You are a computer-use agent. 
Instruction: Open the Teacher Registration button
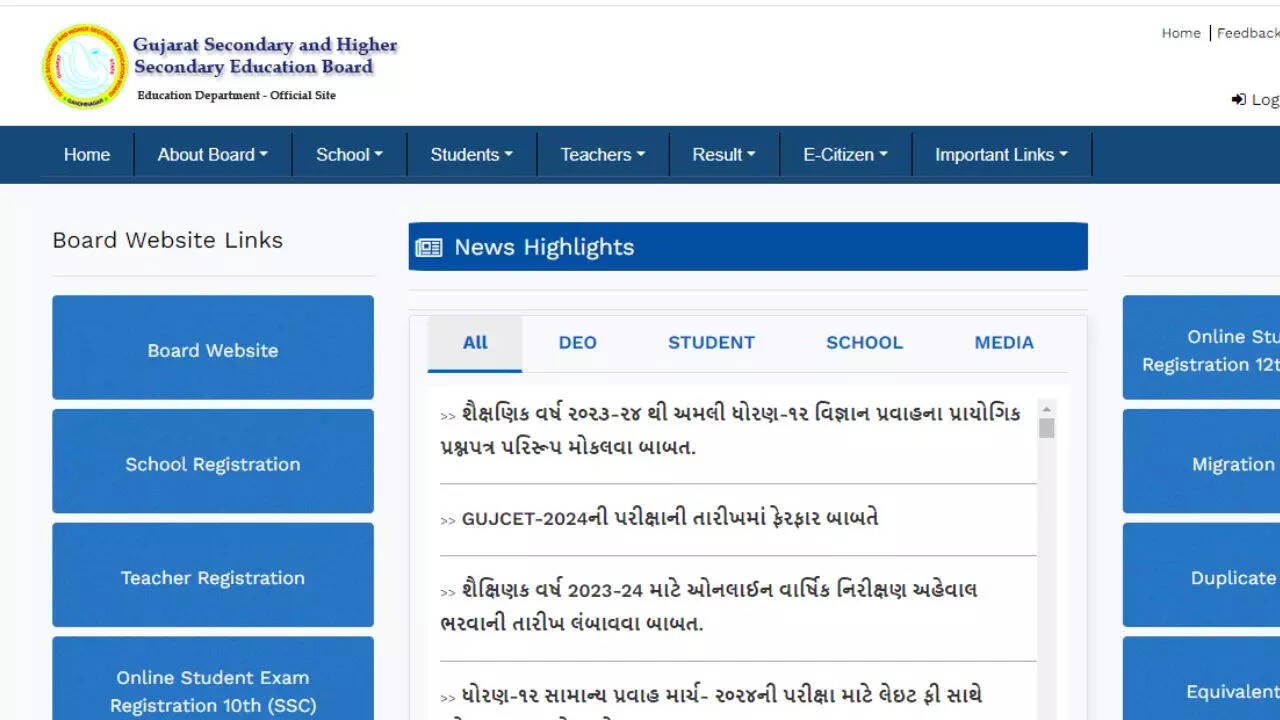[x=213, y=576]
